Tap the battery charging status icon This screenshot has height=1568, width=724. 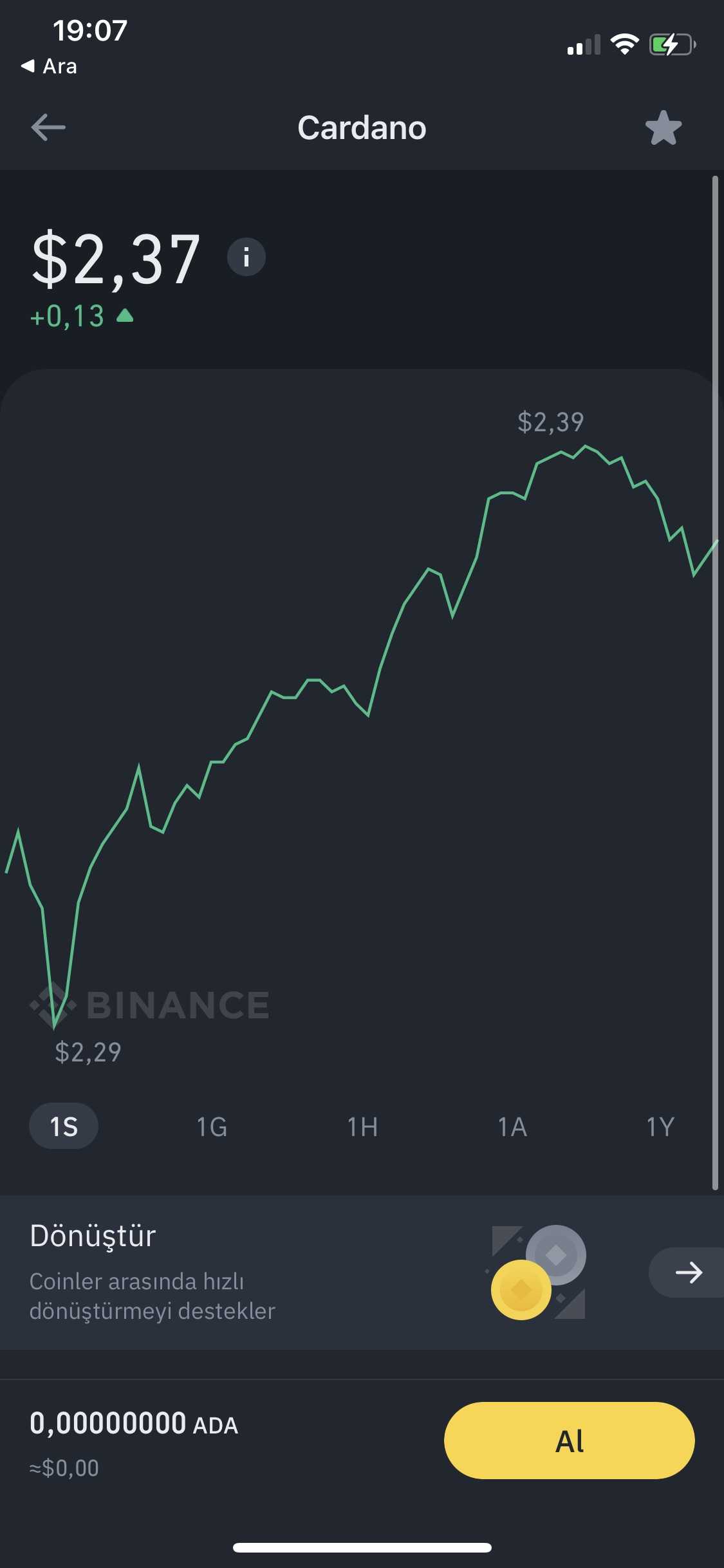(673, 45)
